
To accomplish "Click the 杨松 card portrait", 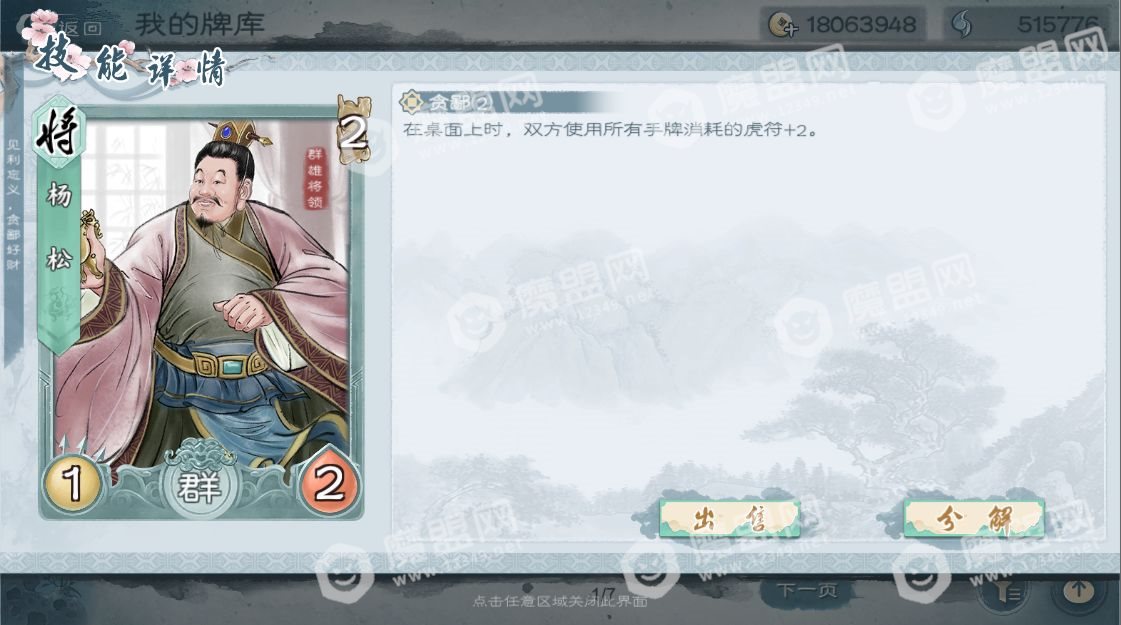I will pyautogui.click(x=214, y=293).
